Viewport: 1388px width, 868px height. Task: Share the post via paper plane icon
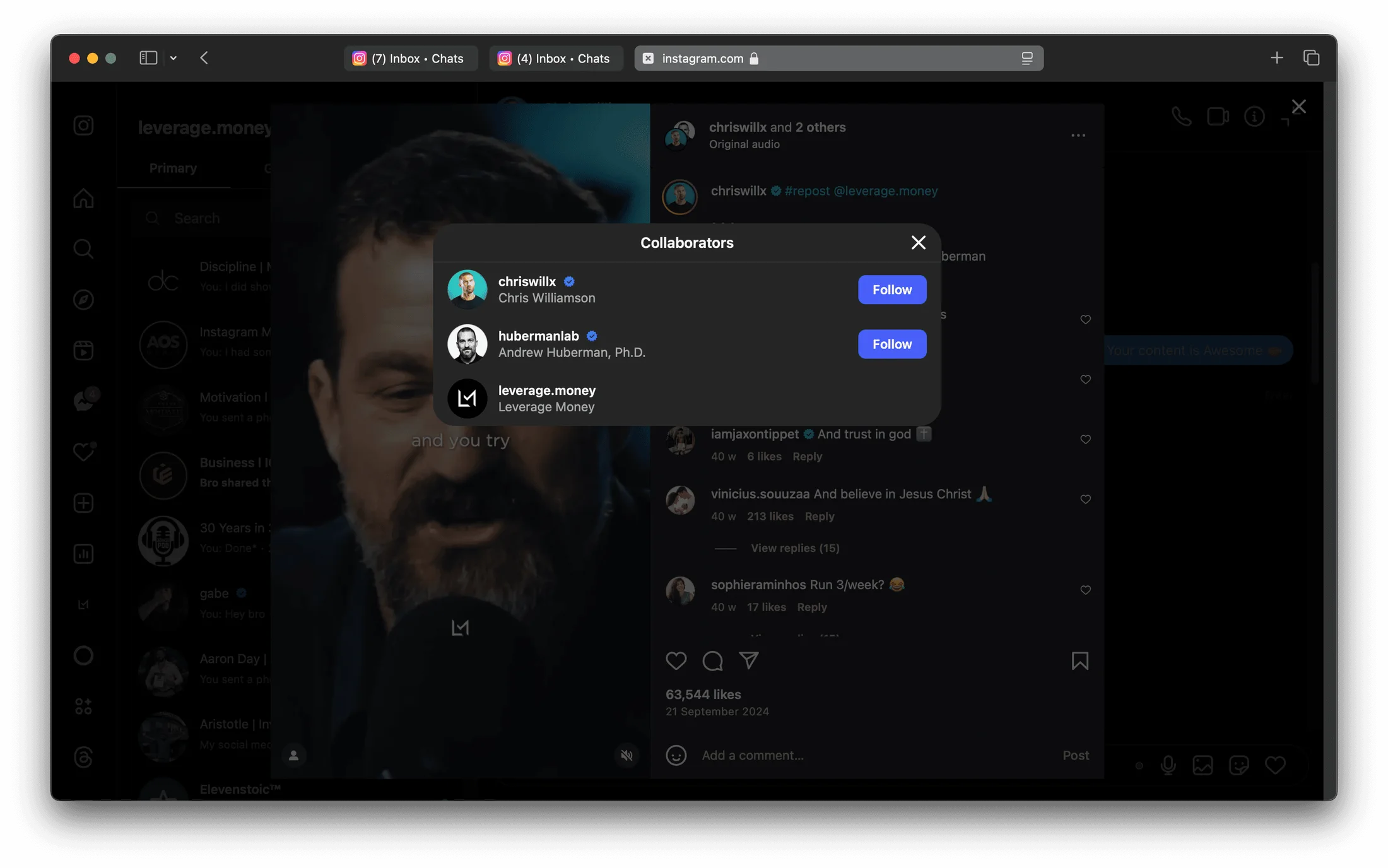(x=749, y=660)
